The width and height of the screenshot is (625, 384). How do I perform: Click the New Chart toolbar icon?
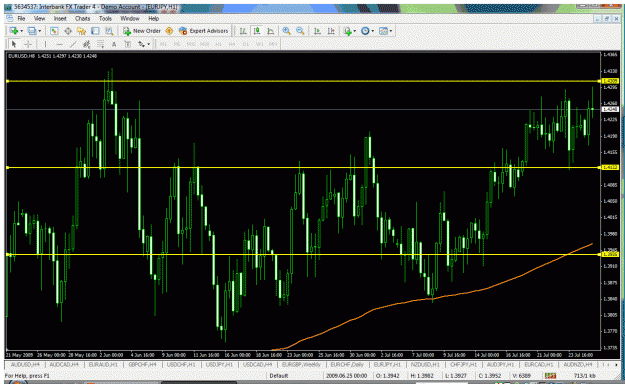point(14,31)
